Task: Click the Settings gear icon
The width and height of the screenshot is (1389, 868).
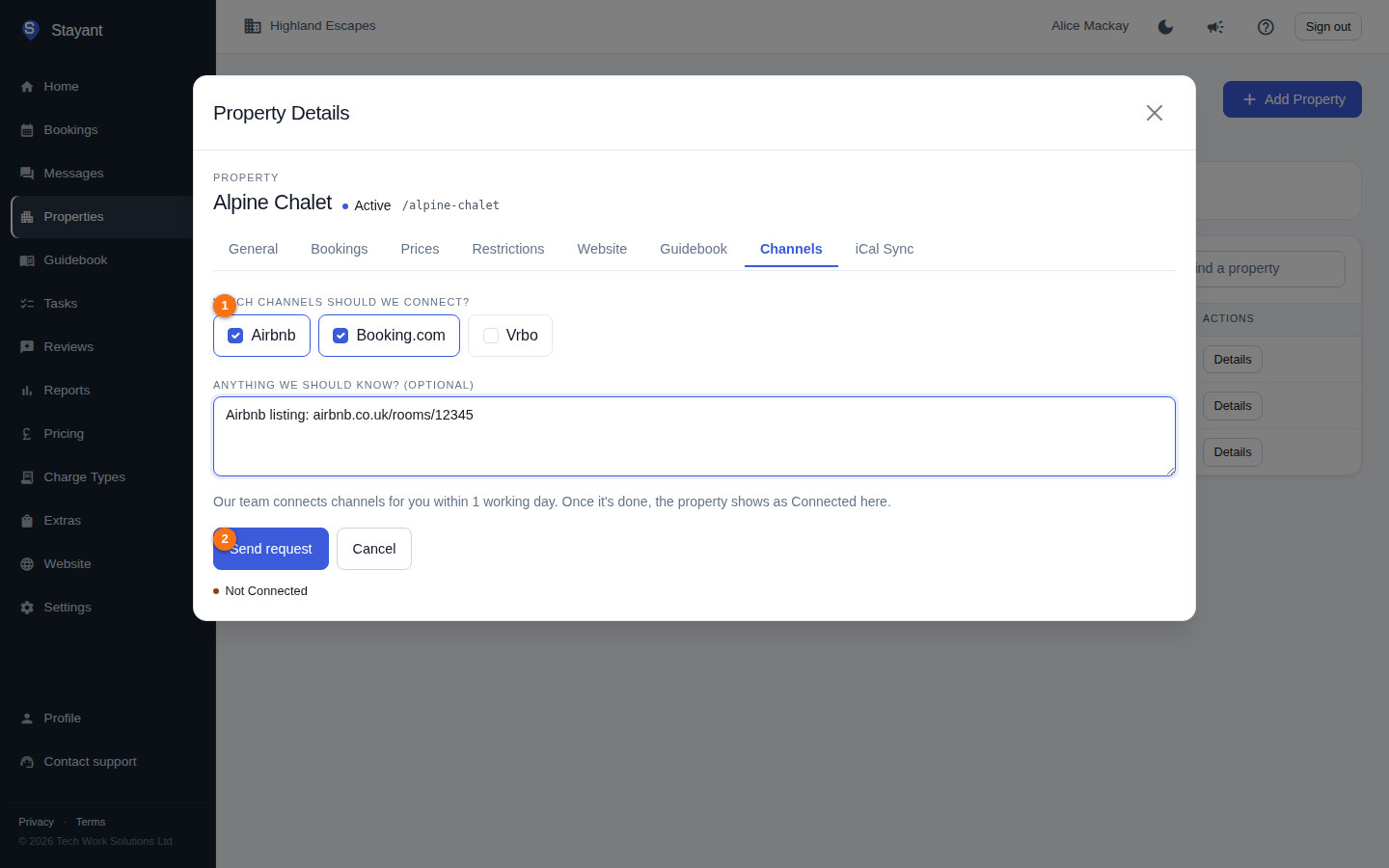Action: coord(27,608)
